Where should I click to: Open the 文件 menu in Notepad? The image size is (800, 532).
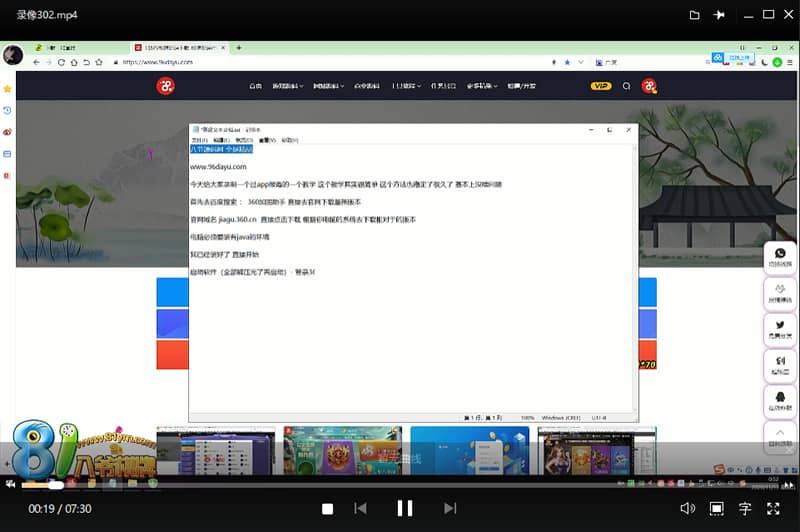point(199,140)
